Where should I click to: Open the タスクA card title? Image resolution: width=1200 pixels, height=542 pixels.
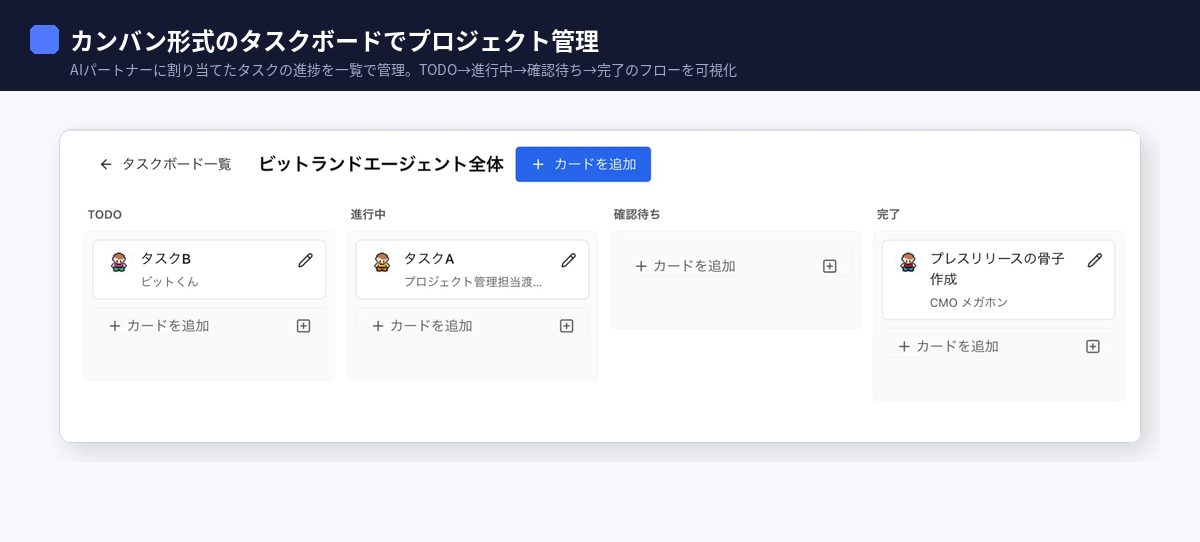429,259
